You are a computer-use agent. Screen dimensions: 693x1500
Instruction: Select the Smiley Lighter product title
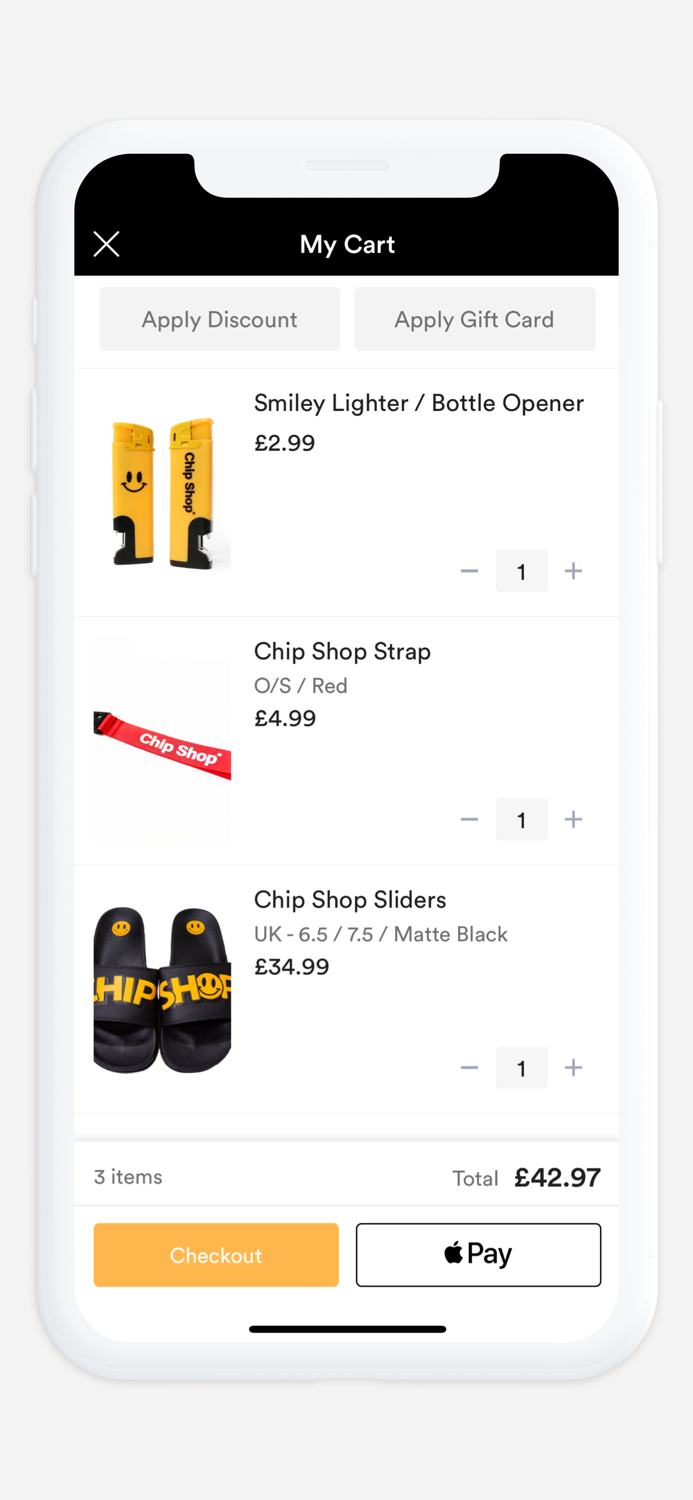[x=418, y=402]
